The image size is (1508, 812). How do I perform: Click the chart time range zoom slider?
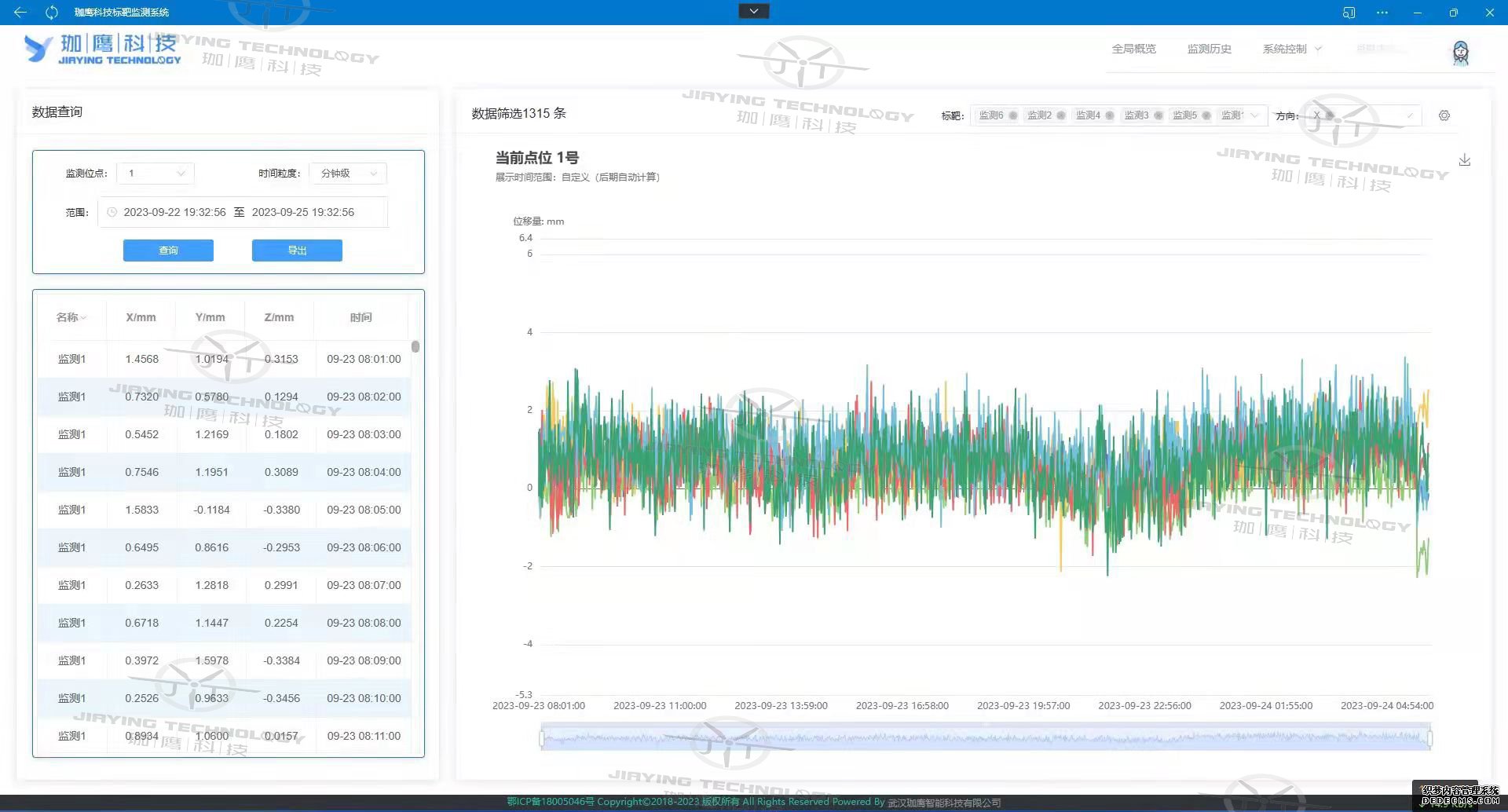coord(985,738)
